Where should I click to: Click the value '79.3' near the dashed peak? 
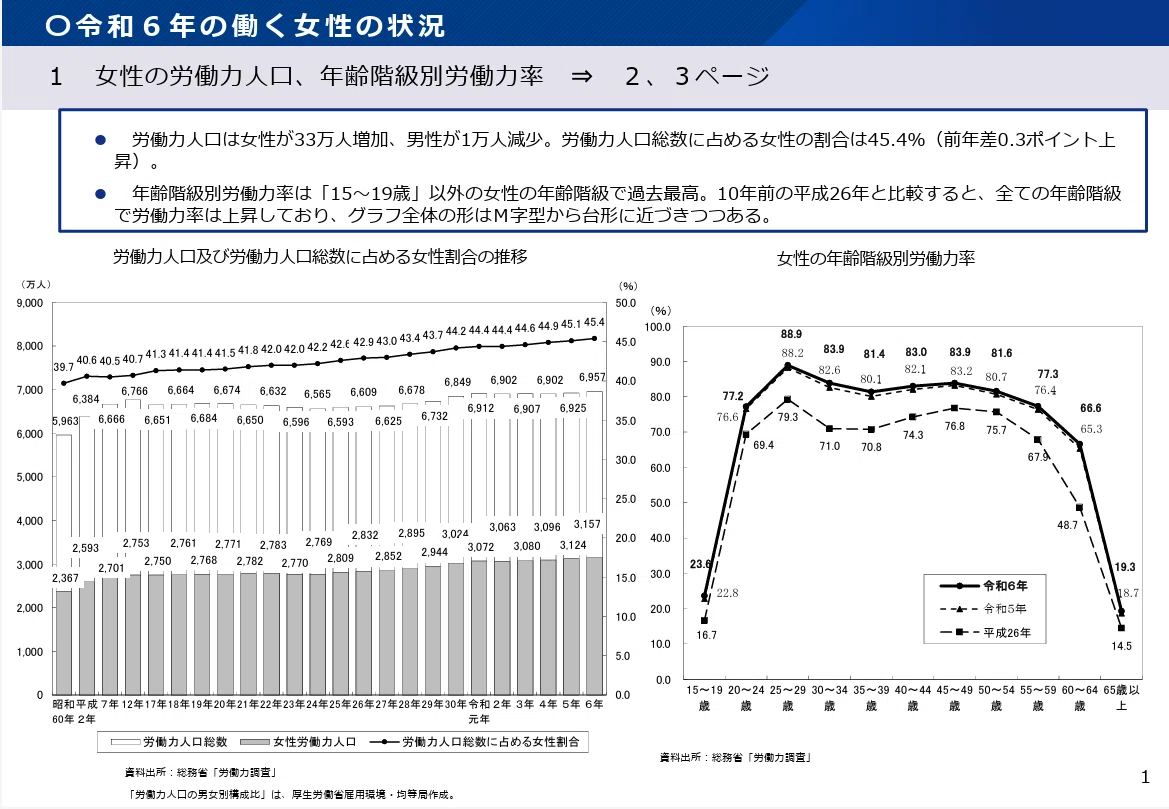pos(788,417)
